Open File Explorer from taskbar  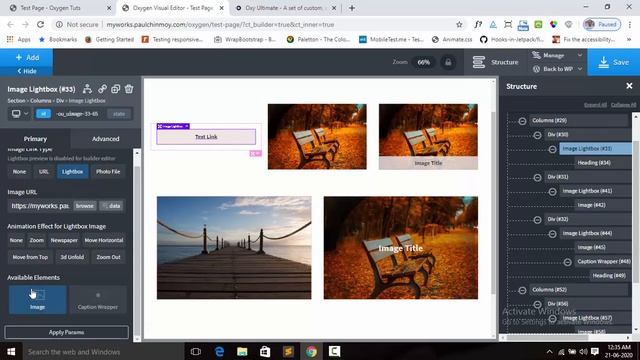click(242, 351)
